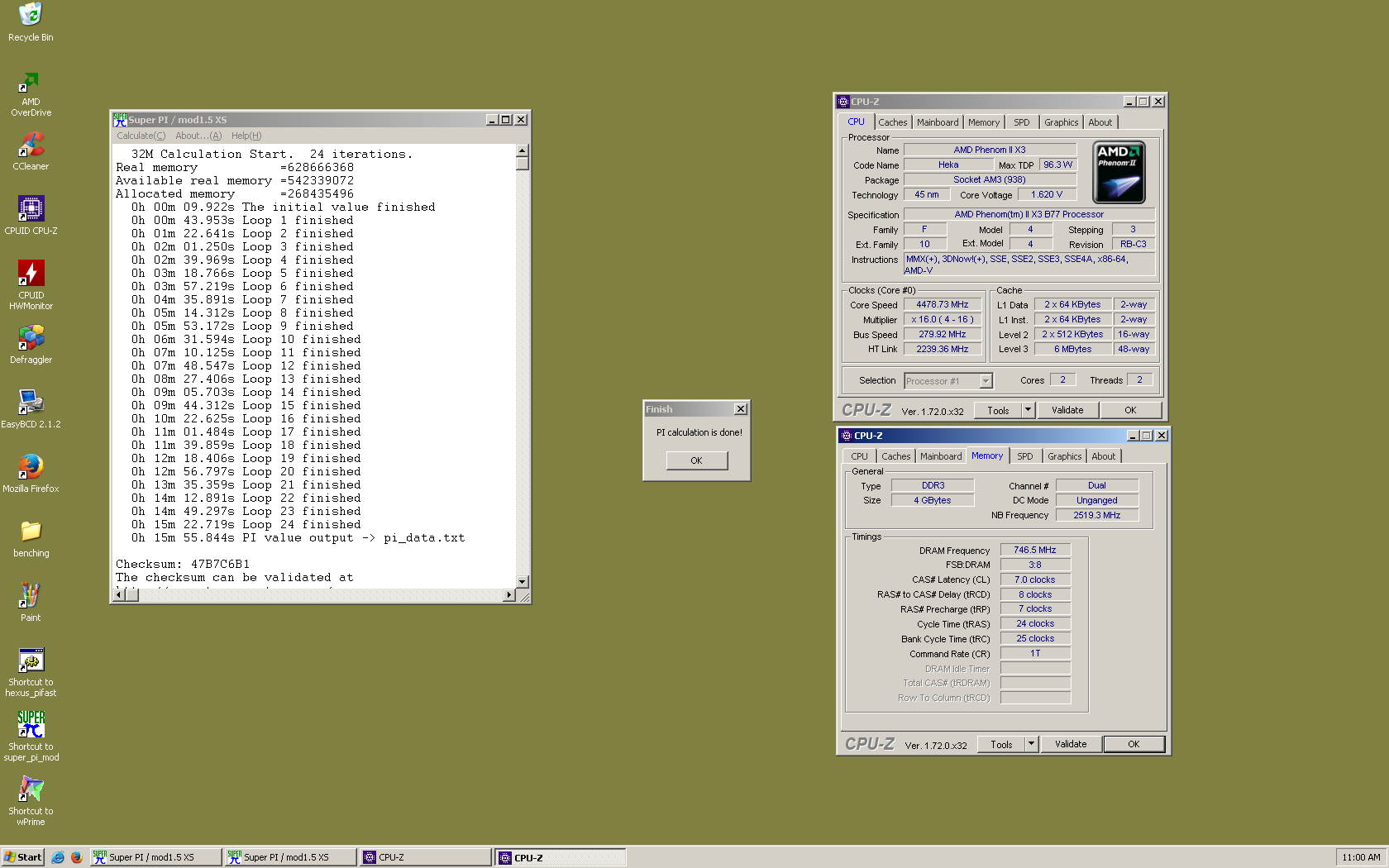Click the active CPU-Z taskbar button
1389x868 pixels.
click(x=560, y=857)
